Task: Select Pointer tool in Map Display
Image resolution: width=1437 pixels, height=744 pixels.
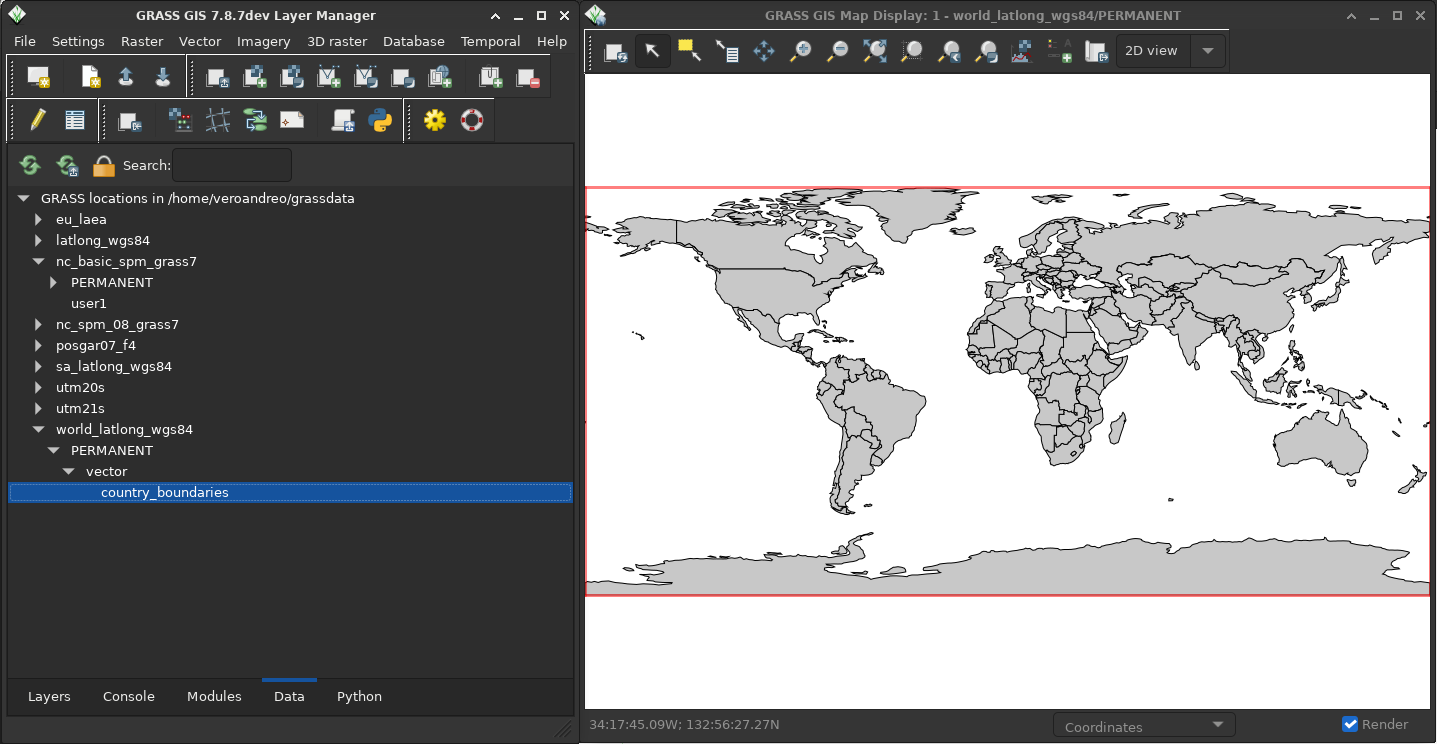Action: coord(653,51)
